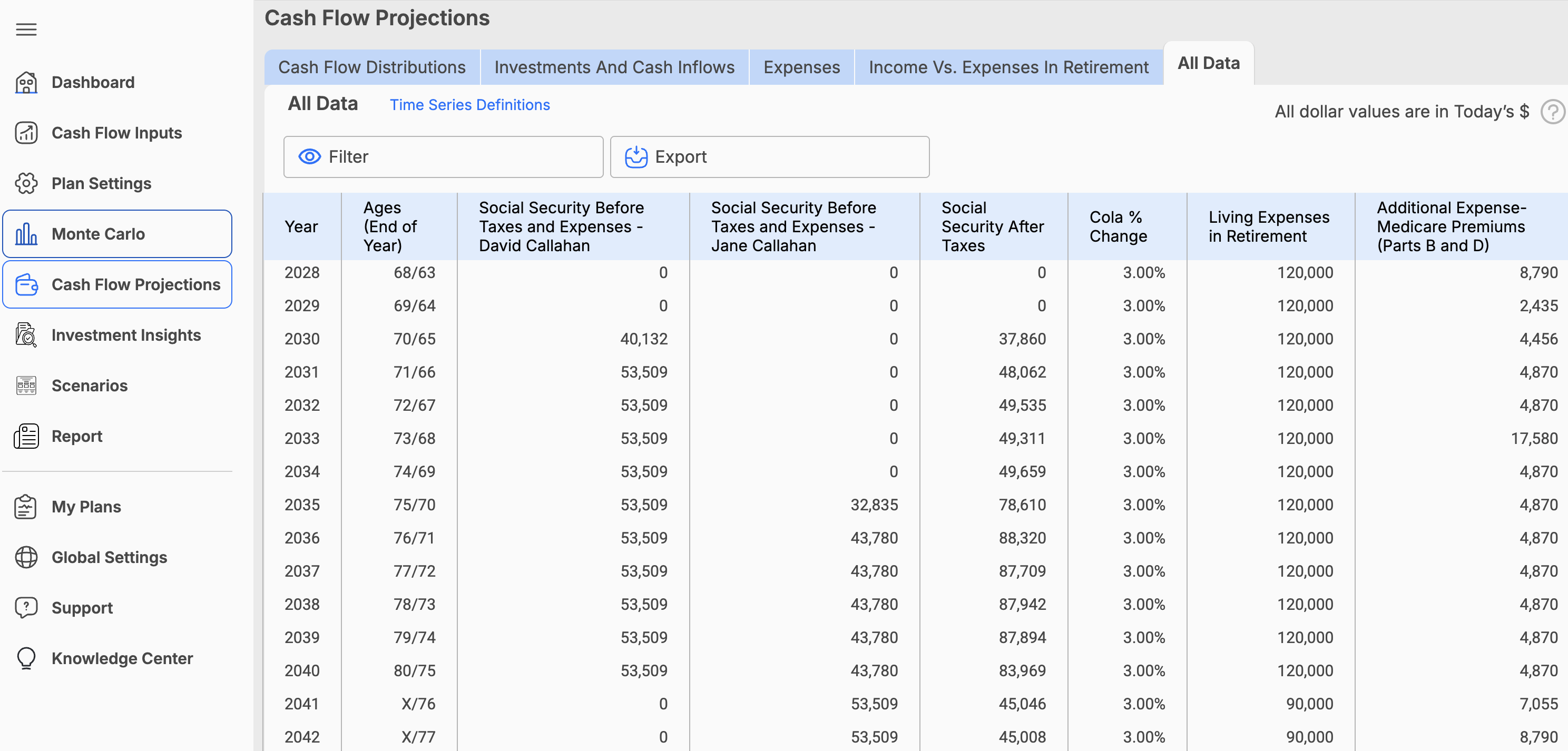Open the Support chat bubble icon
This screenshot has width=1568, height=751.
pyautogui.click(x=26, y=607)
